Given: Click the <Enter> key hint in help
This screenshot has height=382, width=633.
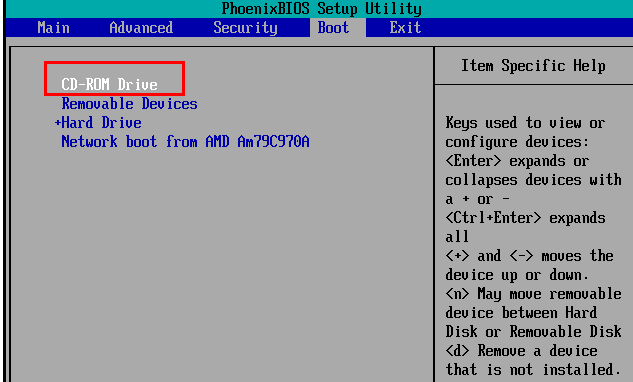Looking at the screenshot, I should pyautogui.click(x=473, y=161).
